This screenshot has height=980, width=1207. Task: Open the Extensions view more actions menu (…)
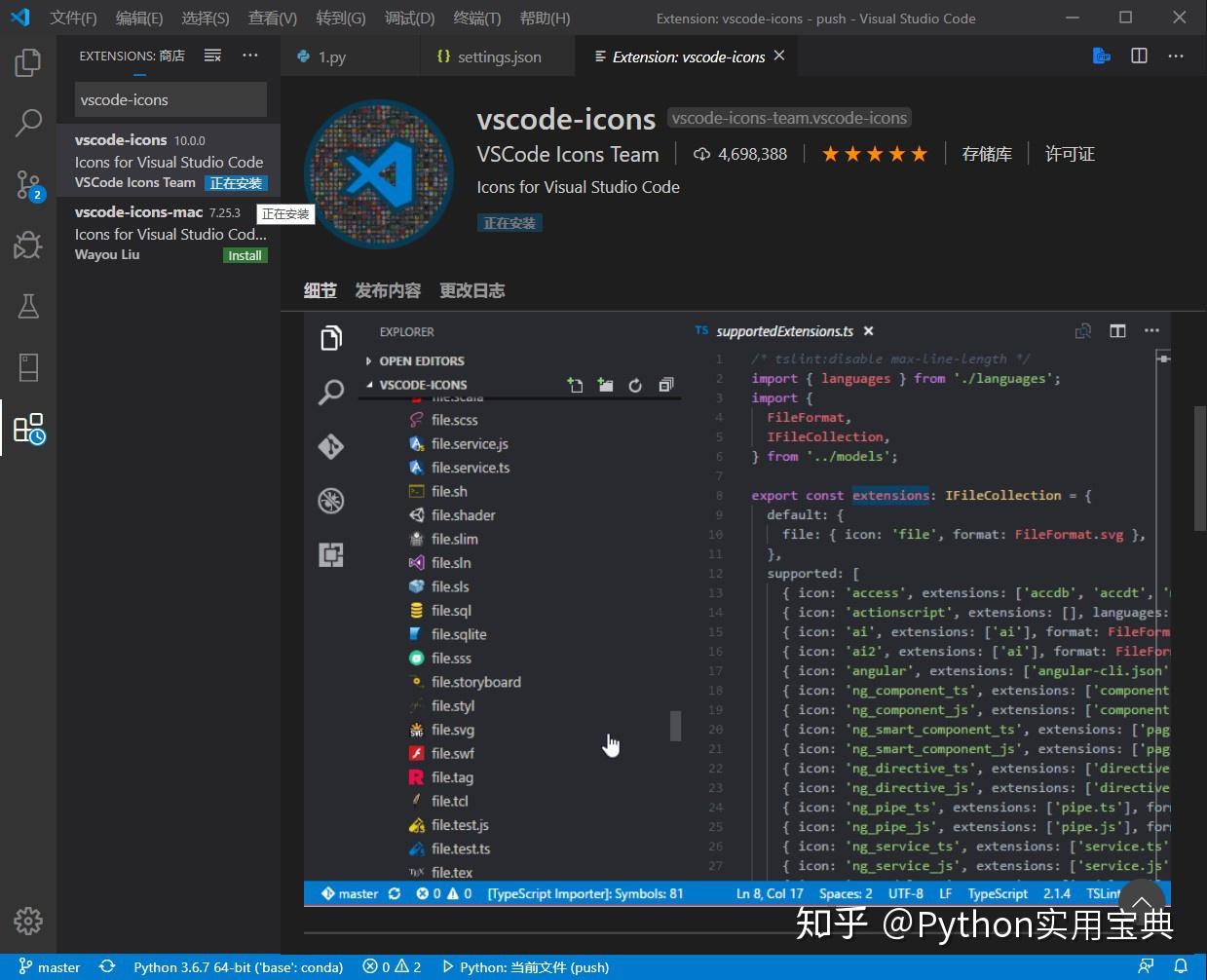(x=249, y=56)
